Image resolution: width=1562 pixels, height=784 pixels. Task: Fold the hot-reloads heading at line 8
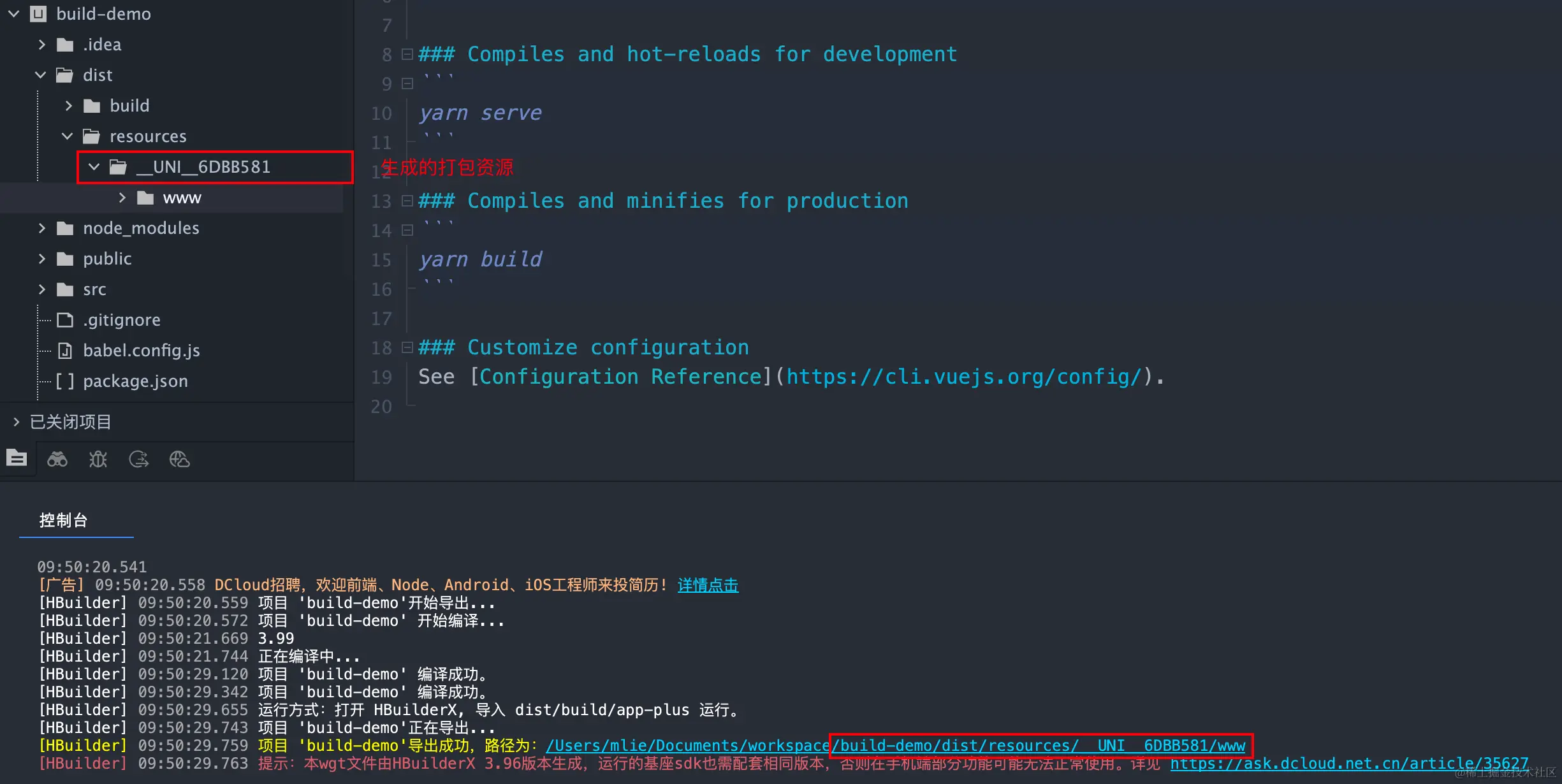(x=407, y=54)
